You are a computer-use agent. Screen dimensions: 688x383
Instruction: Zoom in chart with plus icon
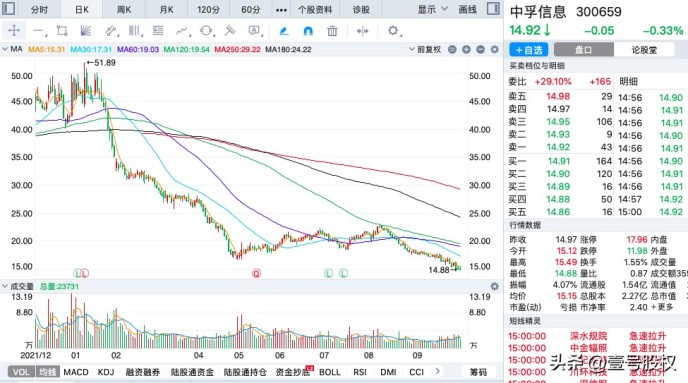(x=466, y=50)
